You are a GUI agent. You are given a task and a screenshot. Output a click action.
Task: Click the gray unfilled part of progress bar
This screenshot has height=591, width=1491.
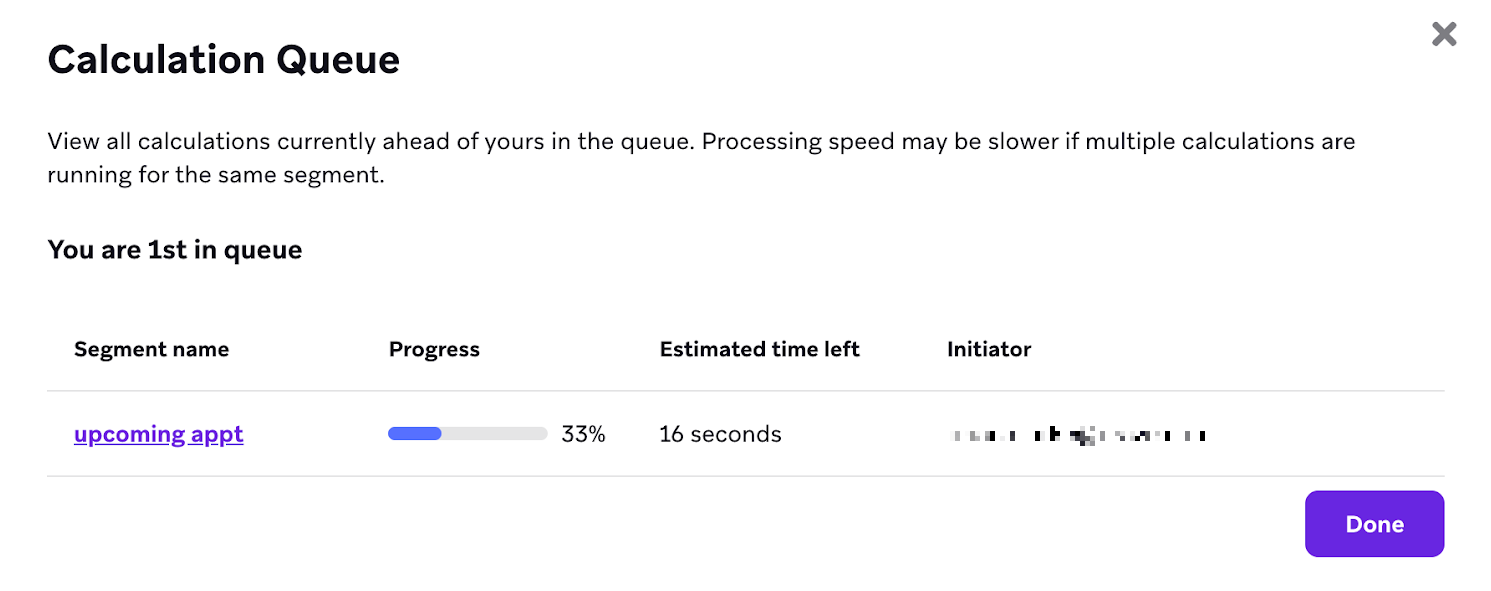(495, 434)
